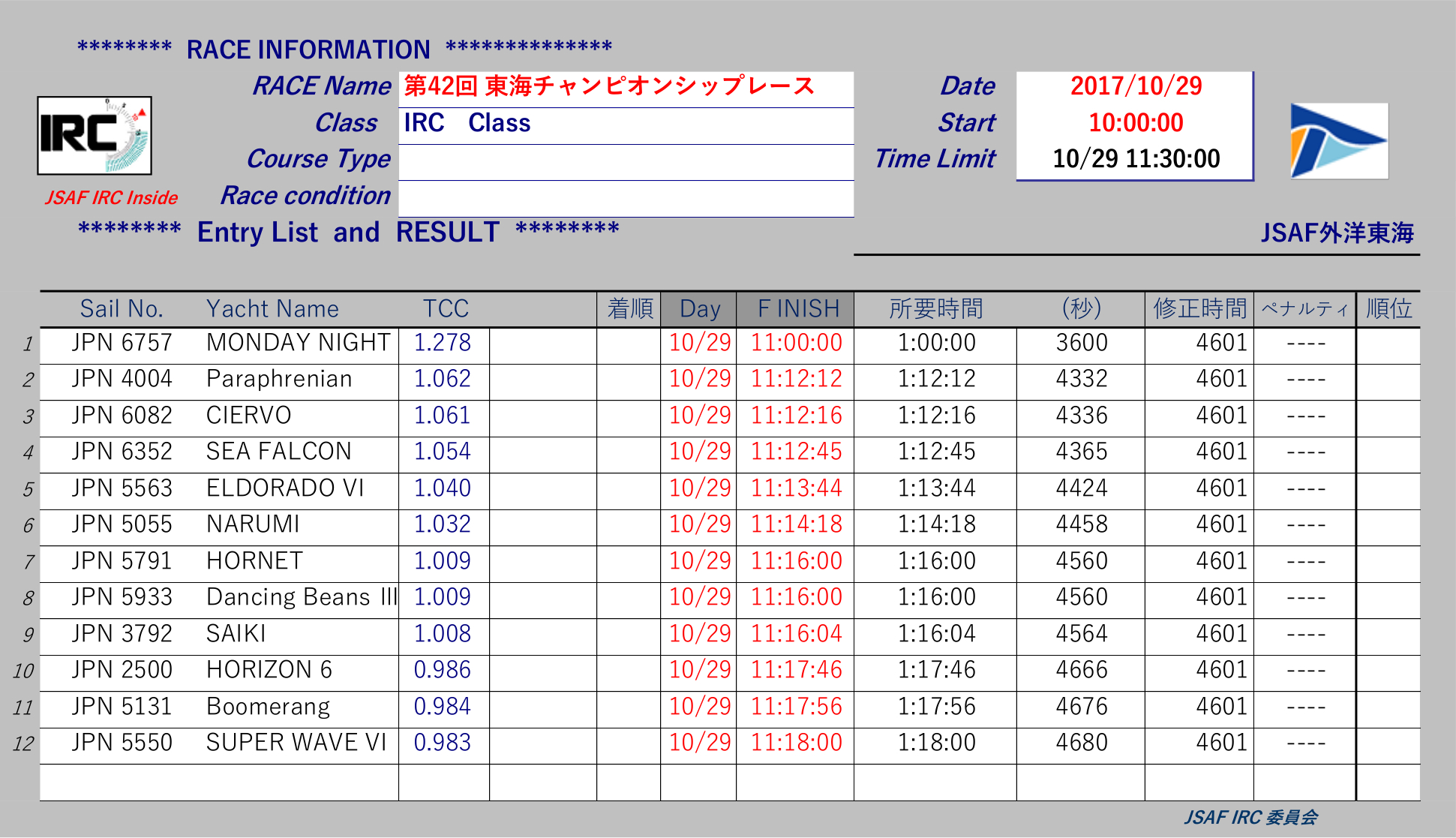Select finish time 11:17:56
Viewport: 1456px width, 838px height.
(797, 707)
